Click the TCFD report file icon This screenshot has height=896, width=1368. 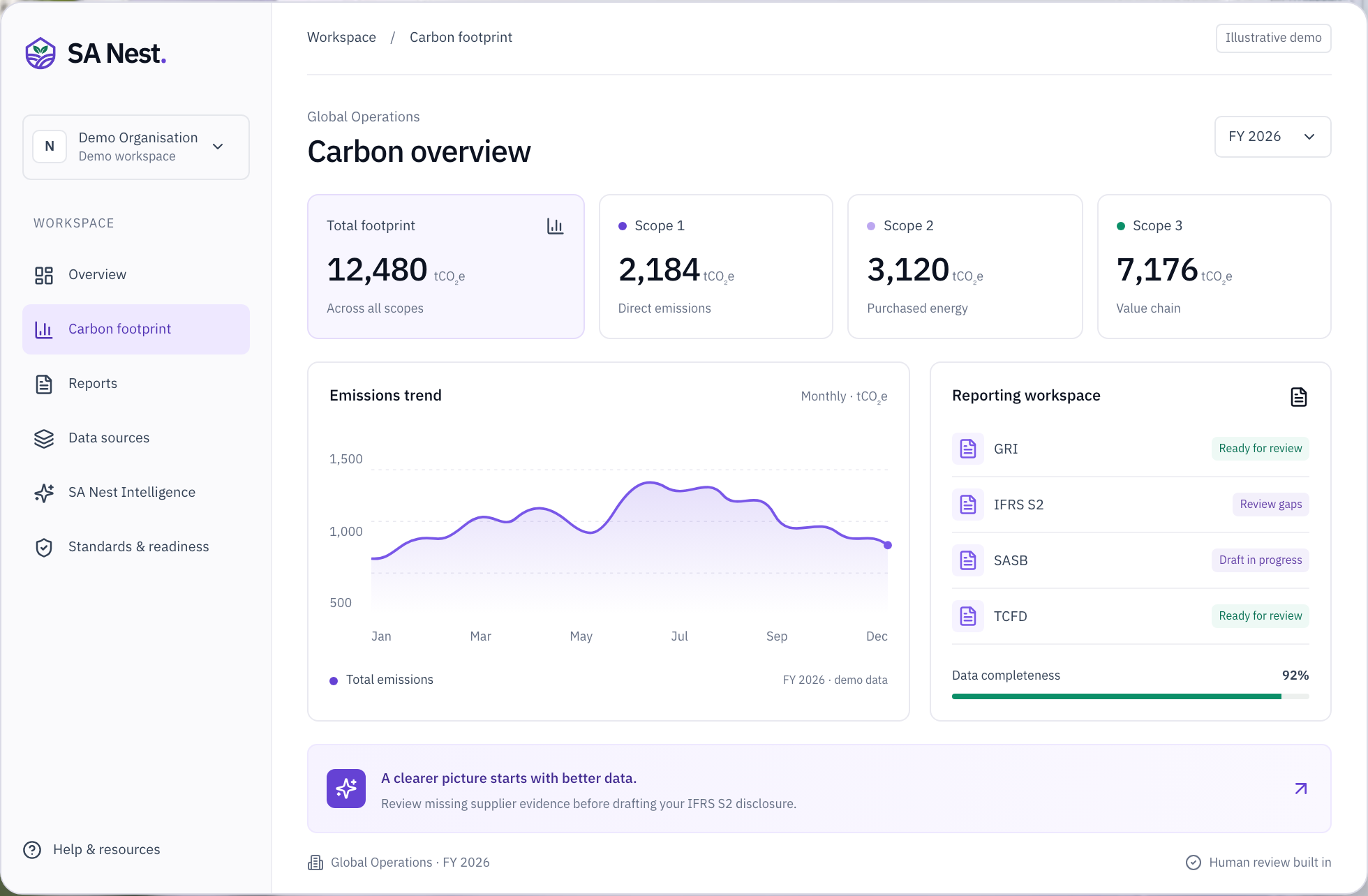[968, 616]
